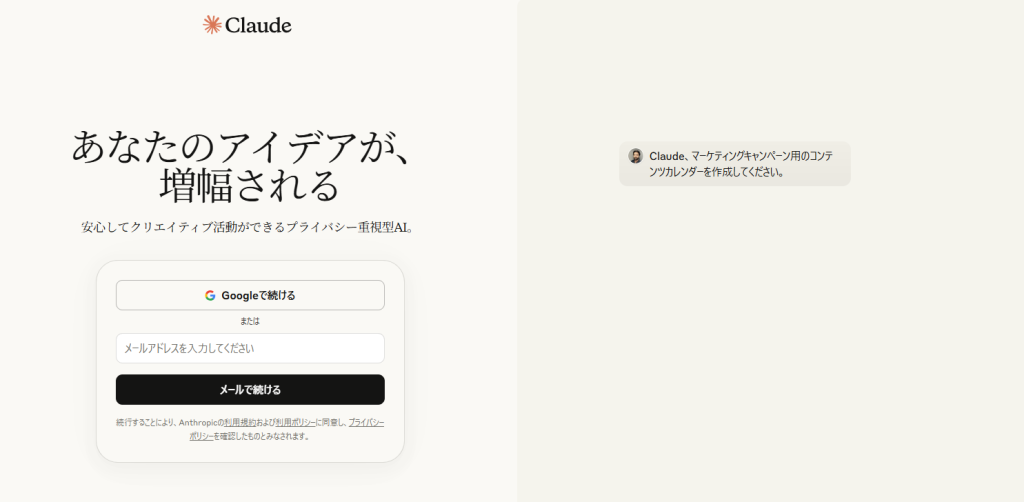The width and height of the screenshot is (1024, 502).
Task: Open the 利用ポリシー link
Action: [295, 423]
